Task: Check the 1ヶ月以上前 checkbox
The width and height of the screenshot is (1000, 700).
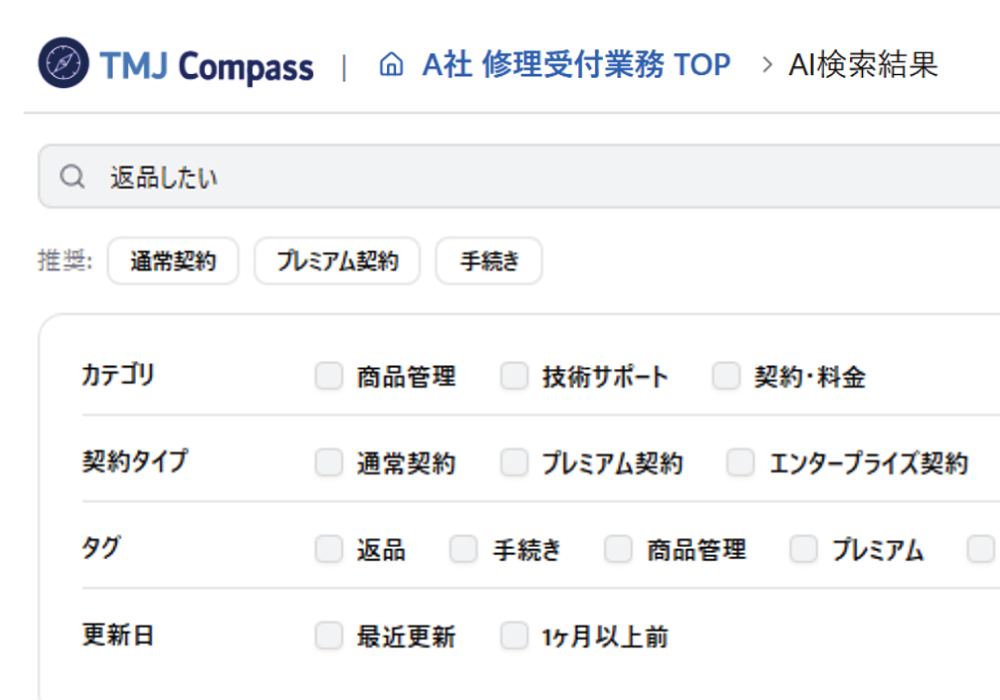Action: [x=514, y=636]
